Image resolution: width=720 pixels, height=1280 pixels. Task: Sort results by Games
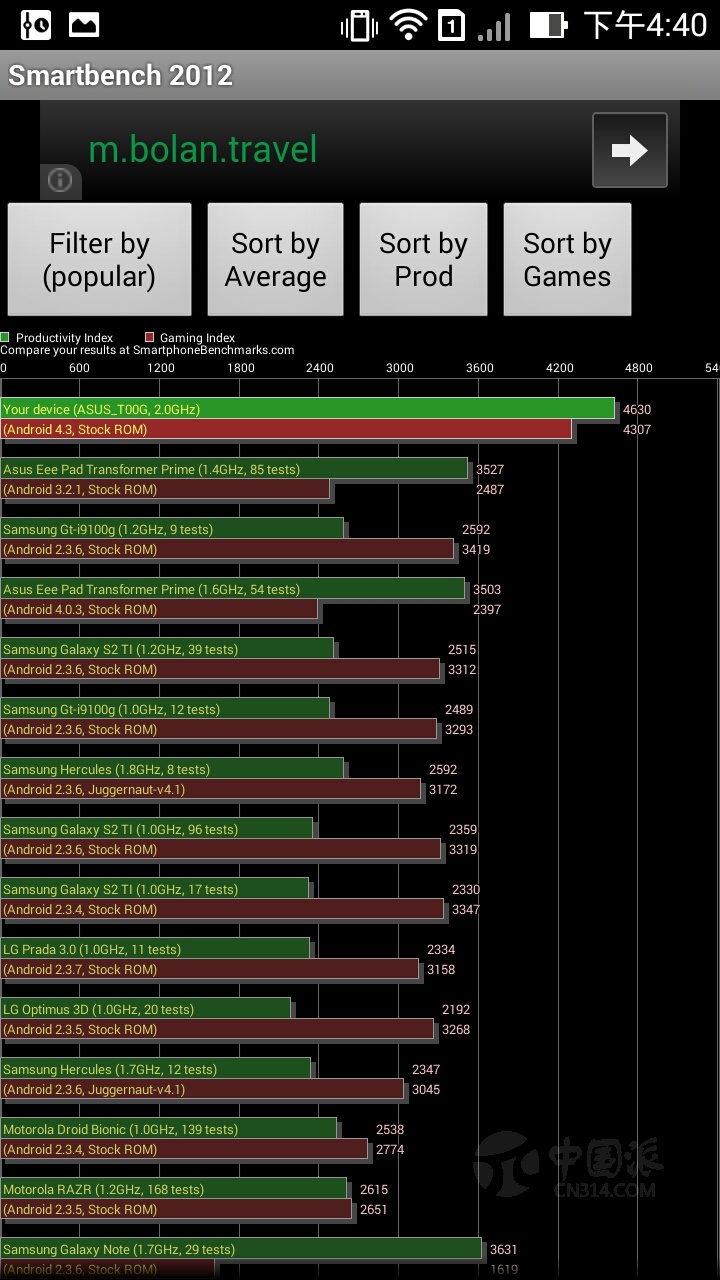pyautogui.click(x=567, y=259)
